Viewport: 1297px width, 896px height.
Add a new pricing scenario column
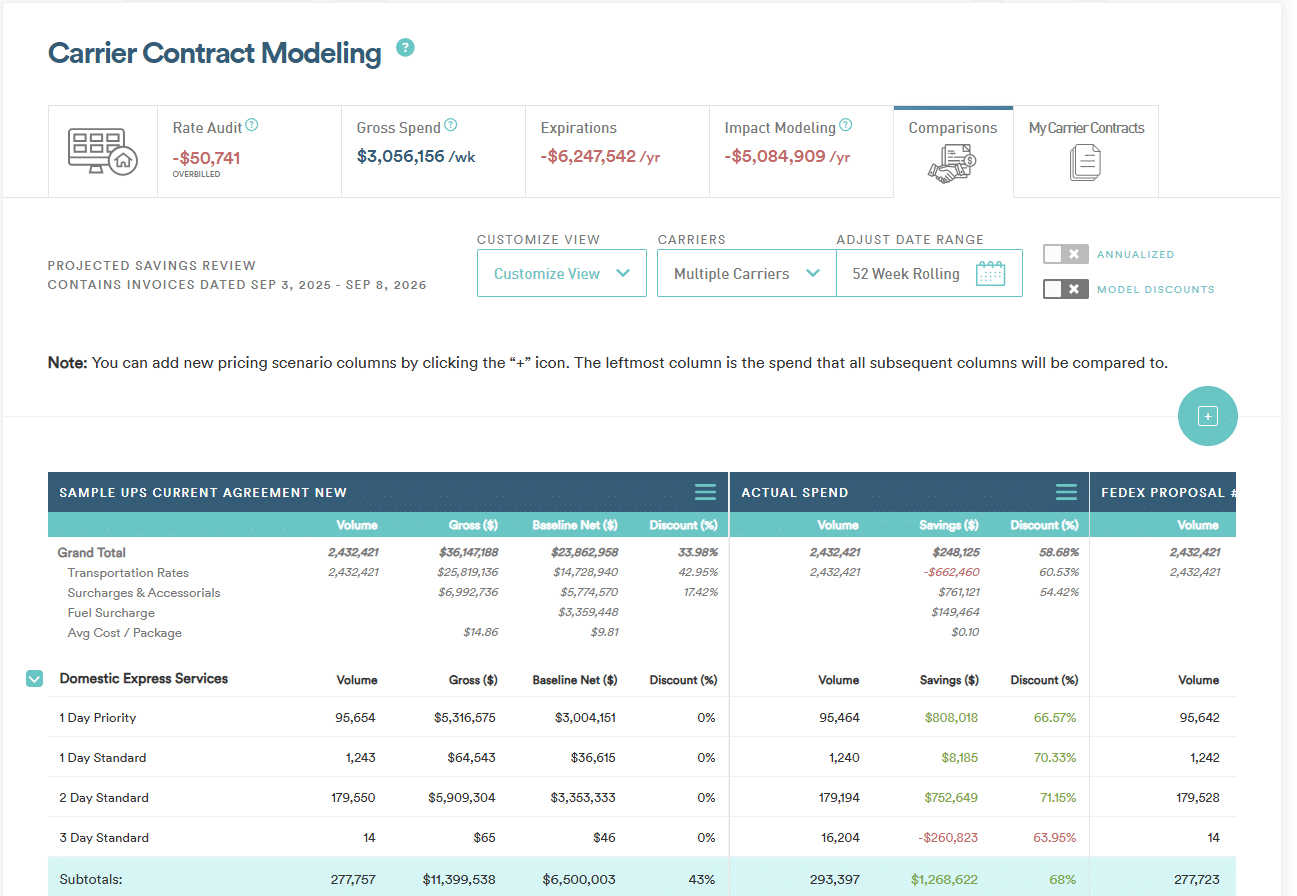point(1208,416)
